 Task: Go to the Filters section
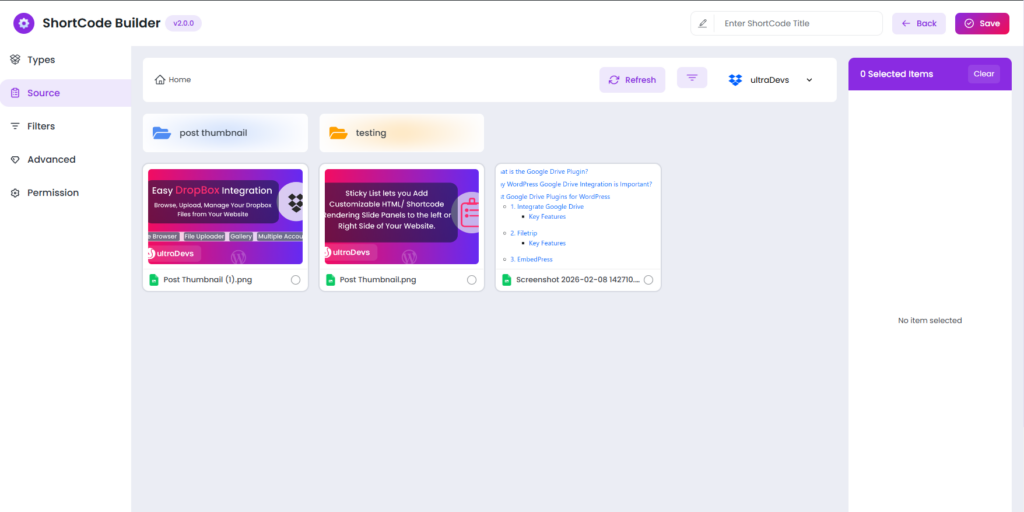[65, 126]
